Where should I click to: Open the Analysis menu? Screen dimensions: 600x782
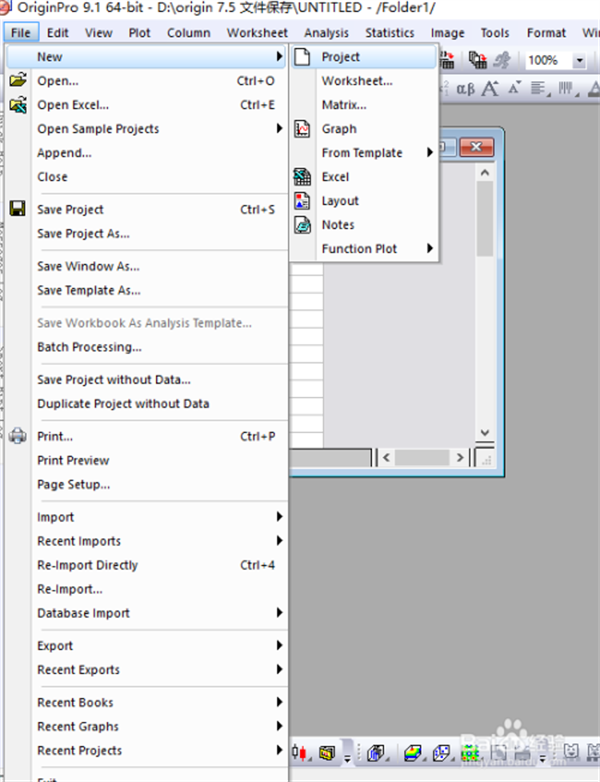click(326, 33)
